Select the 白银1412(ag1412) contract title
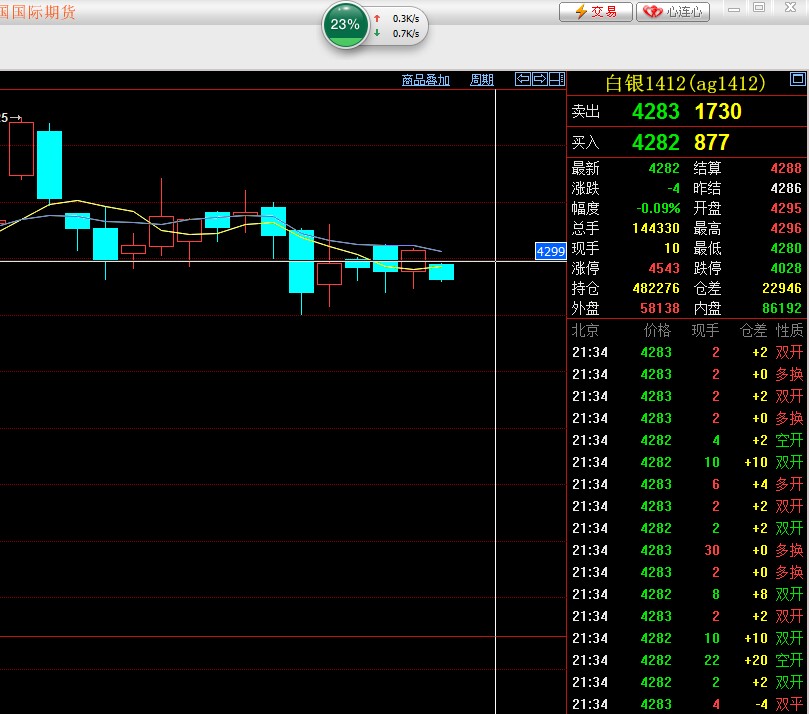809x714 pixels. pyautogui.click(x=685, y=83)
